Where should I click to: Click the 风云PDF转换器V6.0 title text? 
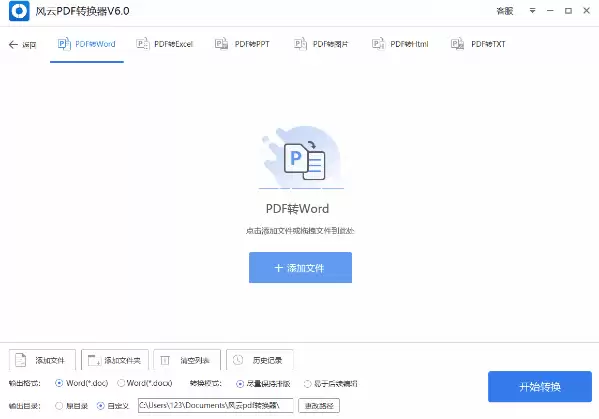(83, 11)
